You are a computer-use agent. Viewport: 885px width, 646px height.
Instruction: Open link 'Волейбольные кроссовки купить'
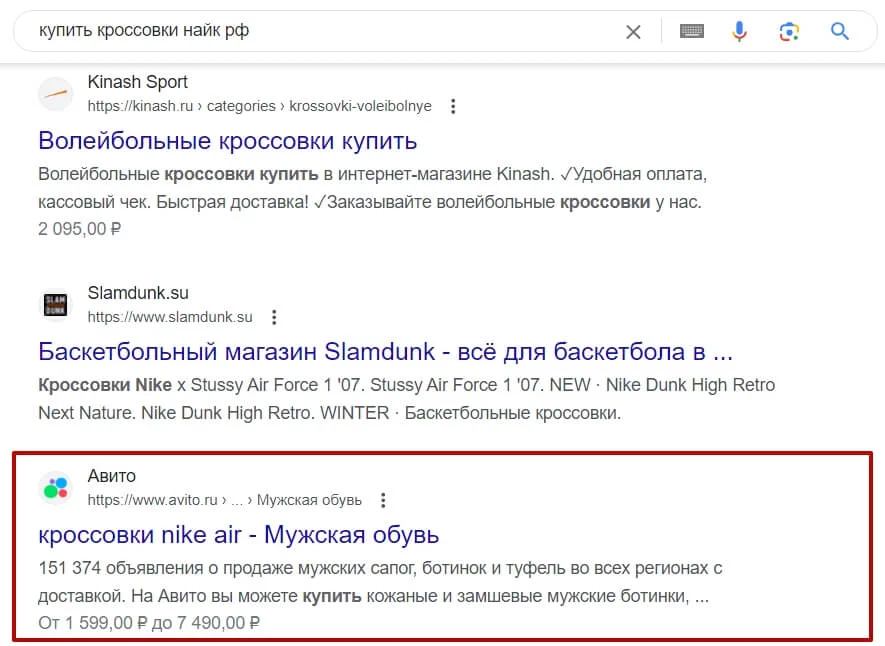click(227, 140)
